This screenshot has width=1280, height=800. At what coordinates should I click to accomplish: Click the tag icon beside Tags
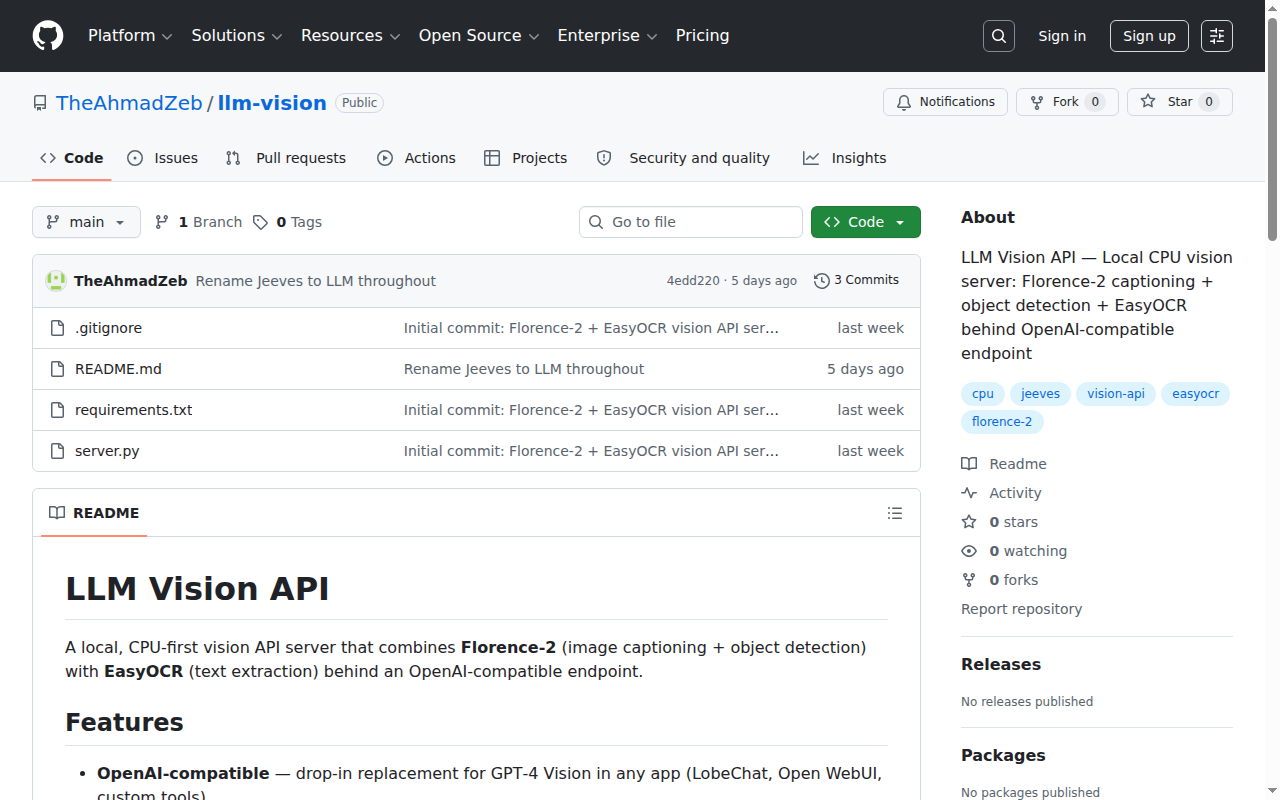point(260,222)
